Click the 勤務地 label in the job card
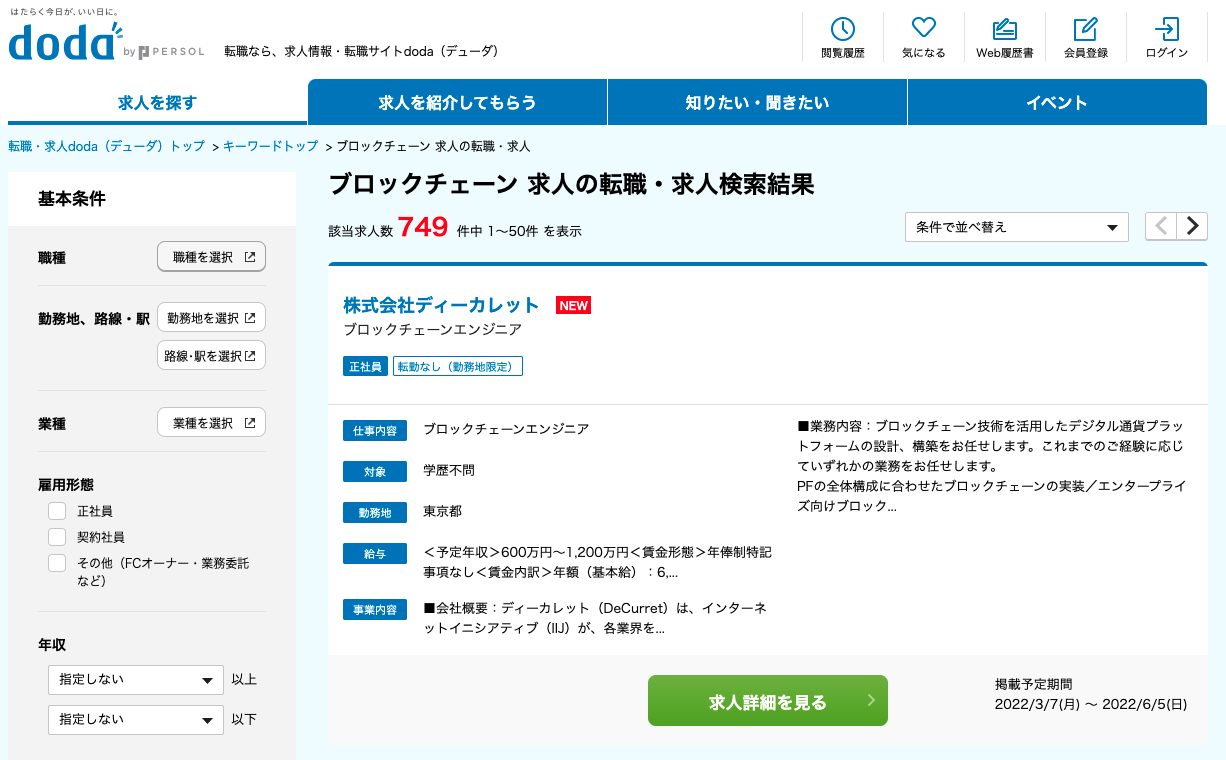The height and width of the screenshot is (760, 1226). click(x=375, y=513)
